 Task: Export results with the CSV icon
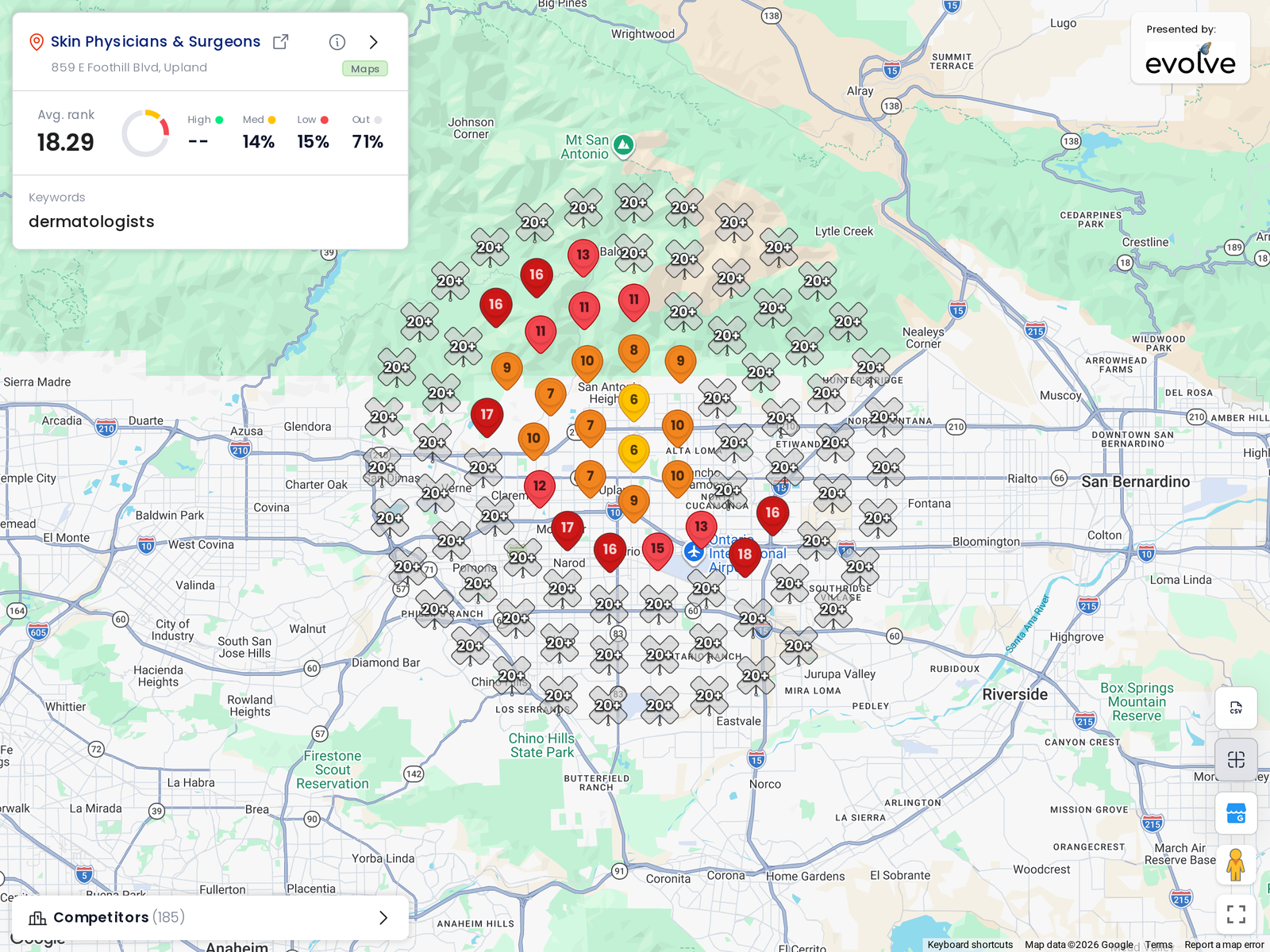pos(1236,708)
